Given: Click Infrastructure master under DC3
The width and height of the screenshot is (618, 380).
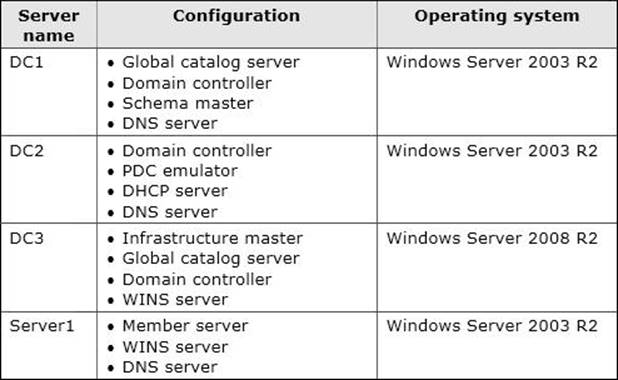Looking at the screenshot, I should 212,238.
